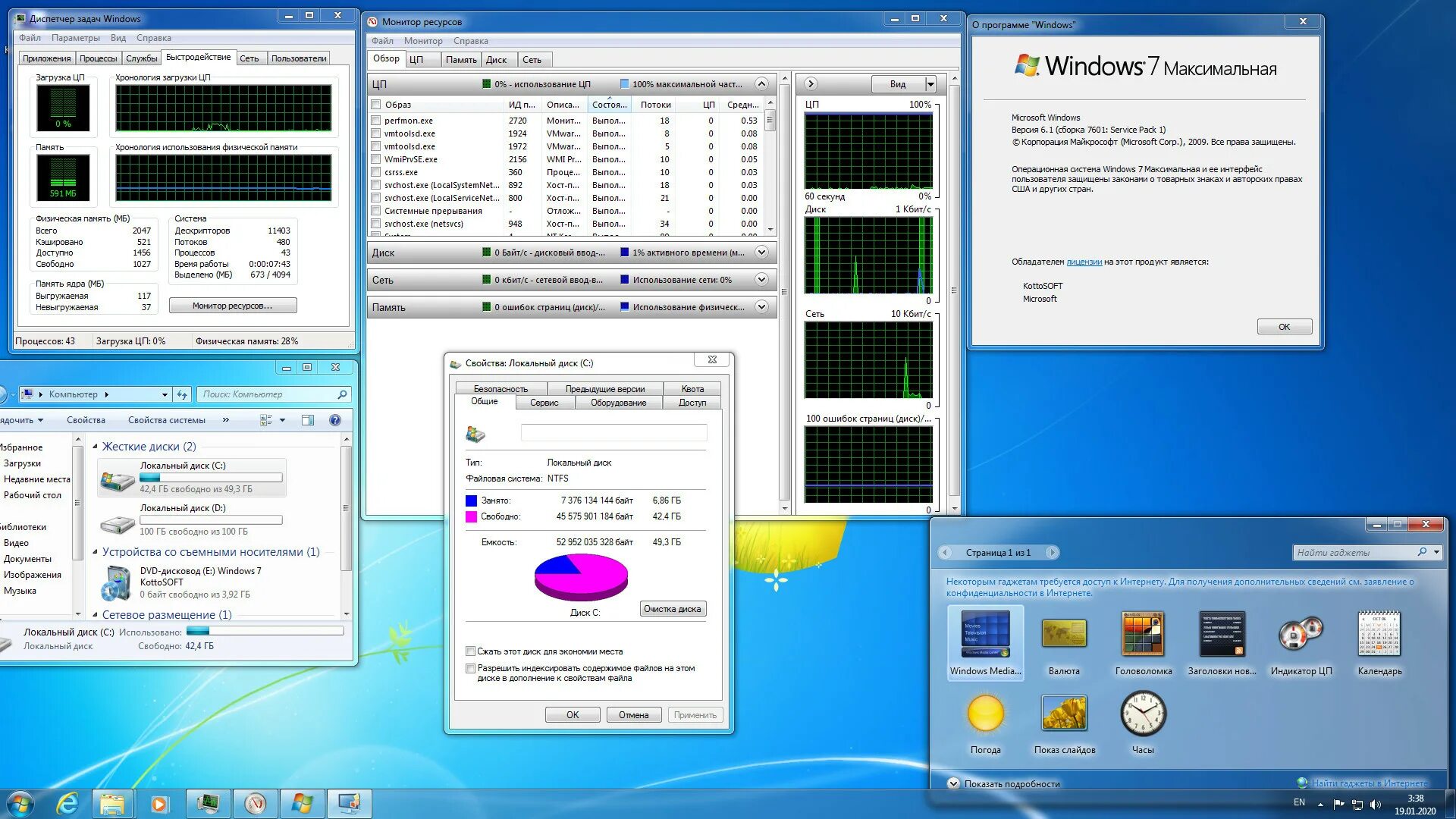Screen dimensions: 1456x819
Task: Pick the CPU Meter gadget
Action: click(x=1301, y=635)
